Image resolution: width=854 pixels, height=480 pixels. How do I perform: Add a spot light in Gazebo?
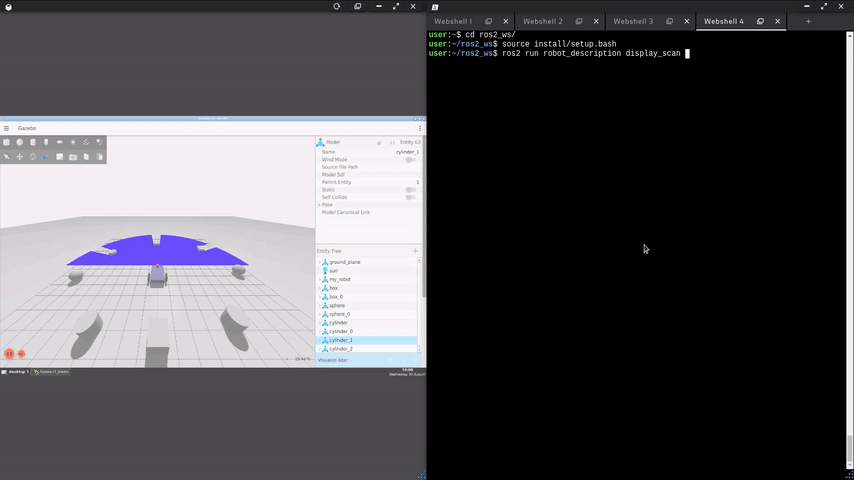[x=99, y=142]
